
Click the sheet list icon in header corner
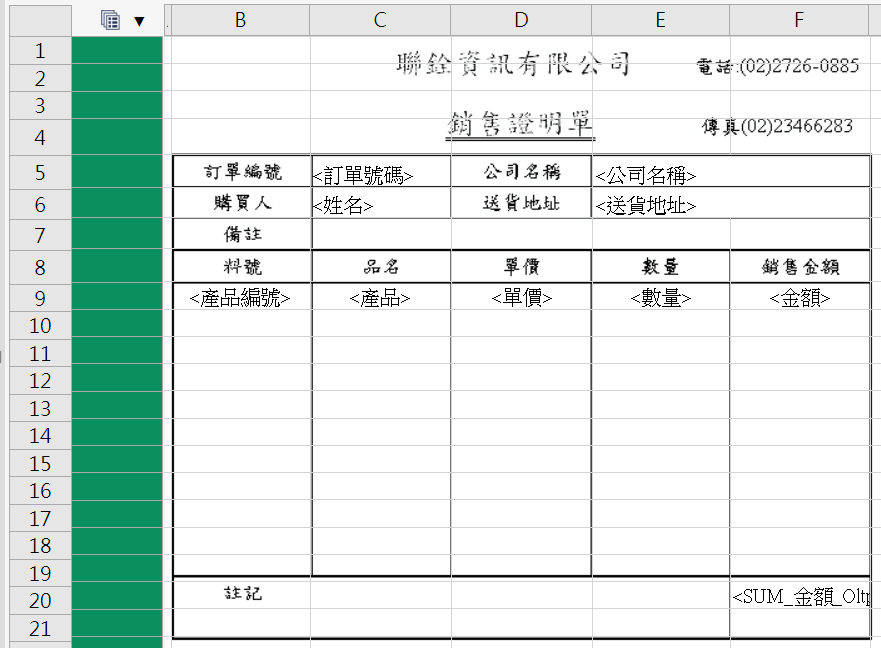pyautogui.click(x=110, y=21)
